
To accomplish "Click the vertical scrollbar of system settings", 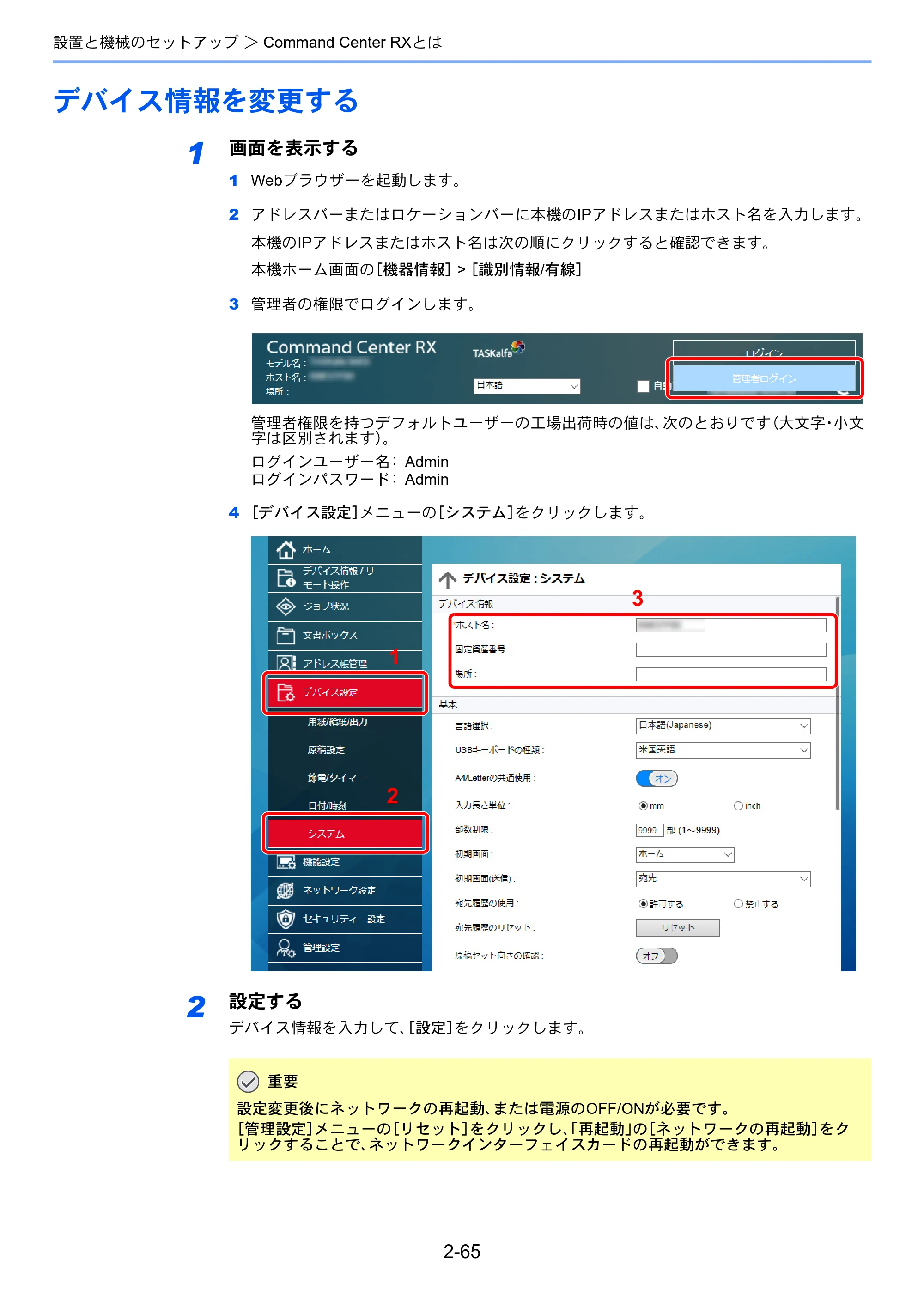I will 838,704.
